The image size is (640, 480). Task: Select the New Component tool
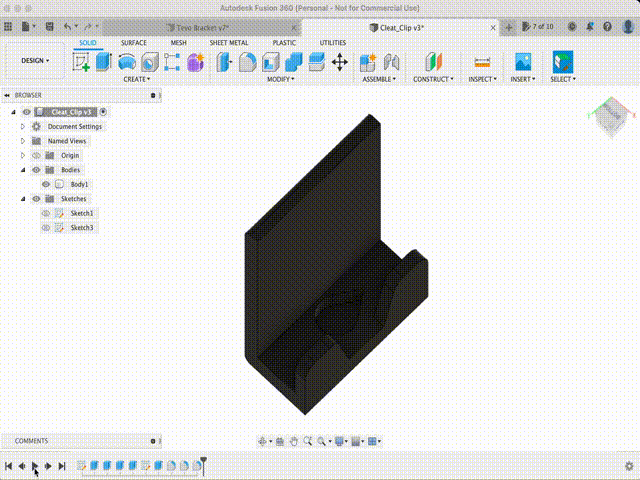coord(368,62)
